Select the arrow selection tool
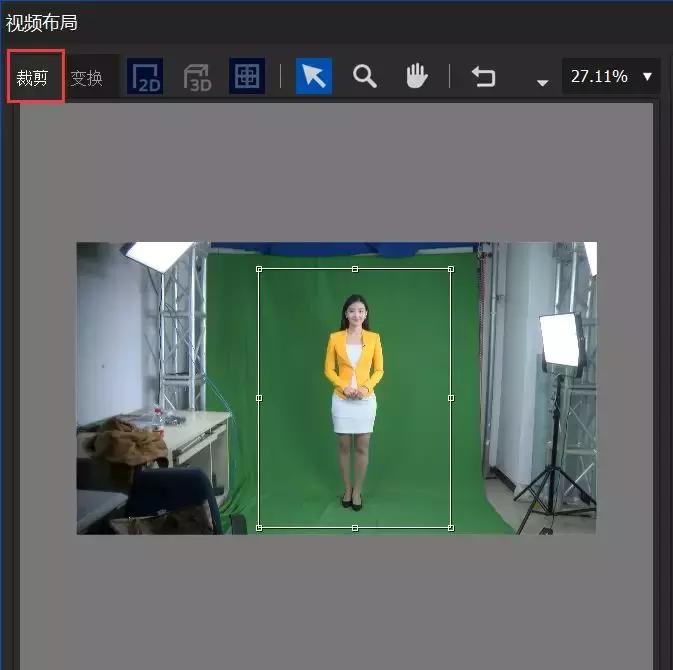The height and width of the screenshot is (670, 673). coord(314,76)
